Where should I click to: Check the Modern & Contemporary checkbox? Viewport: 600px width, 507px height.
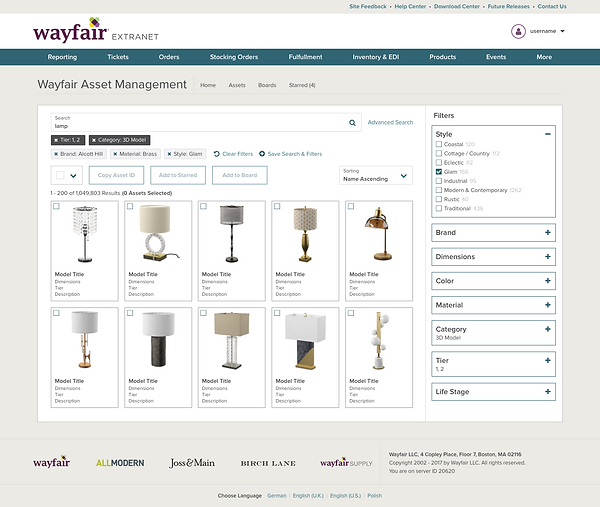(439, 190)
